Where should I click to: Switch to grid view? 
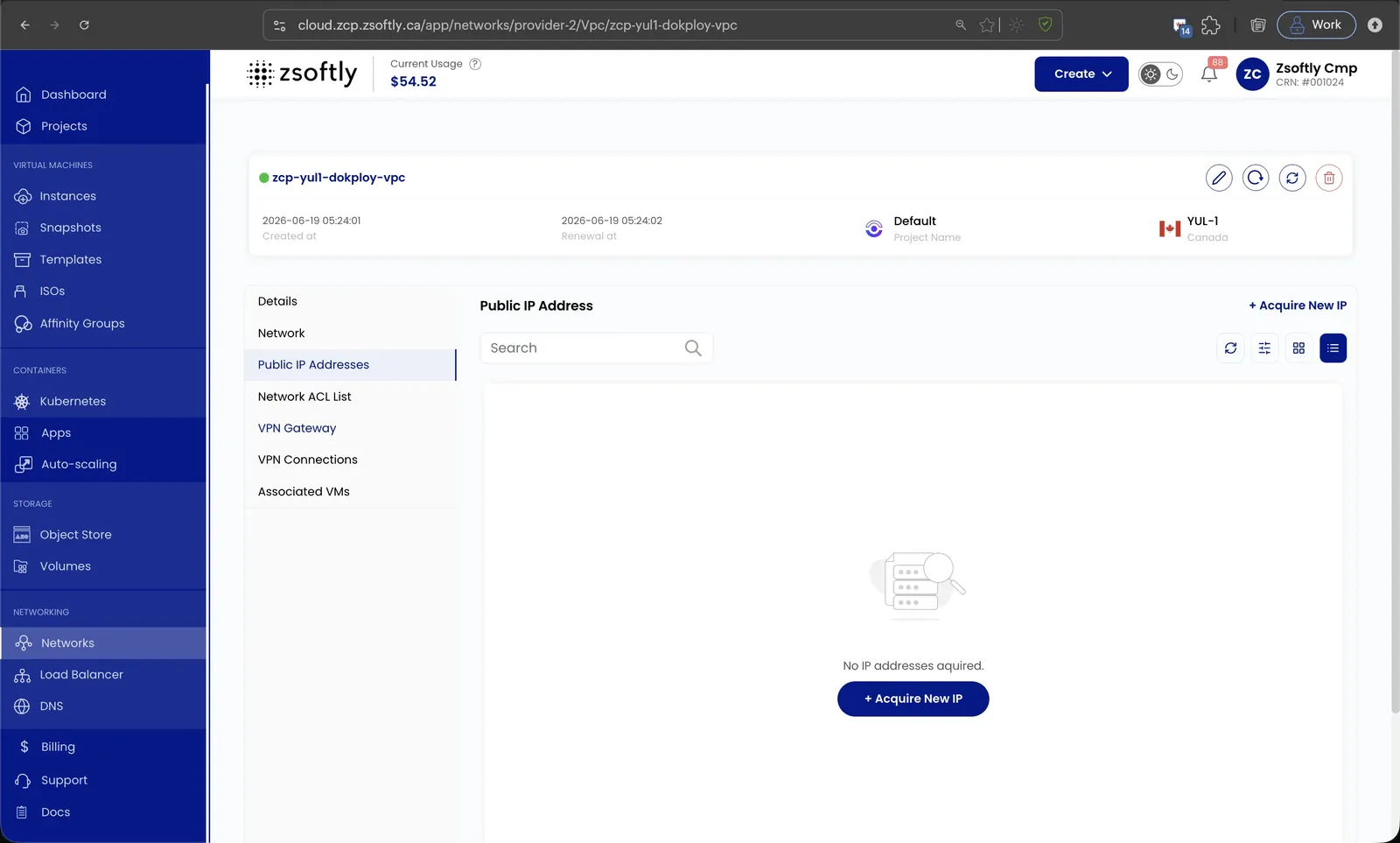(x=1298, y=348)
